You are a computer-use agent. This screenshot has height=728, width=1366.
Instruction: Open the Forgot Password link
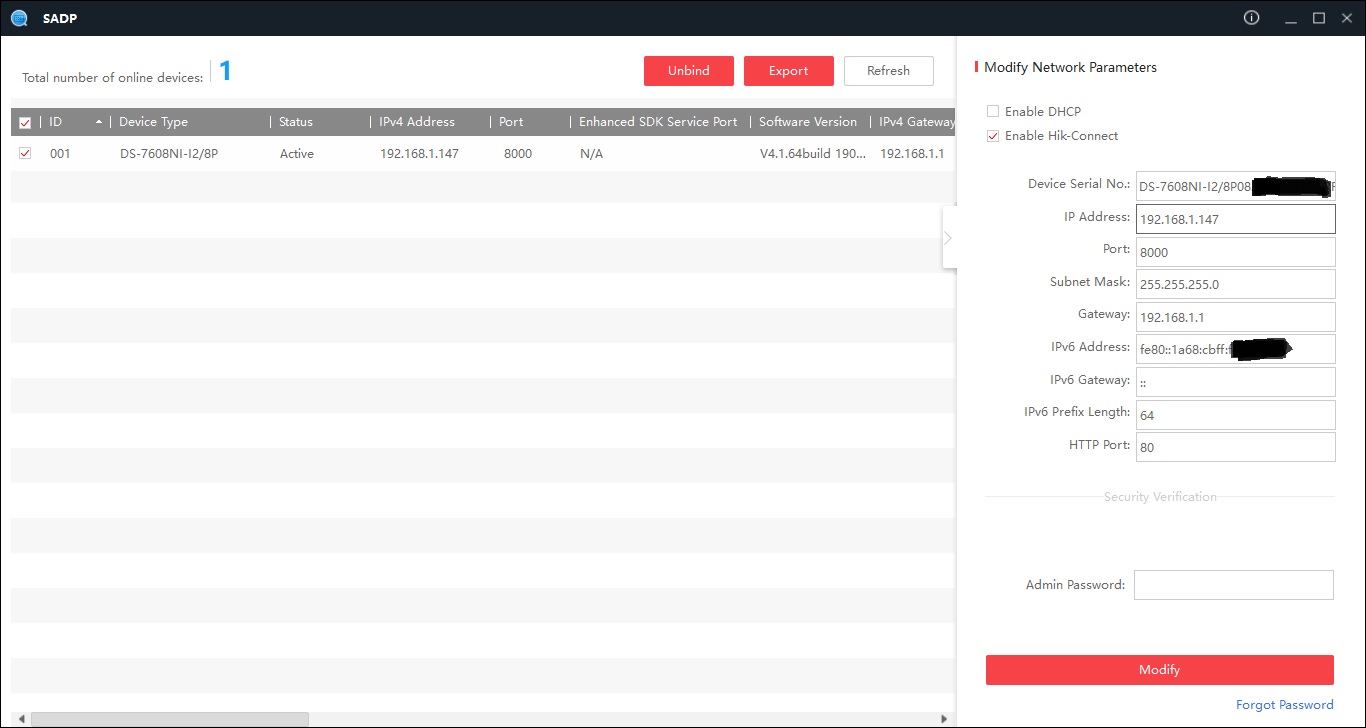coord(1284,705)
